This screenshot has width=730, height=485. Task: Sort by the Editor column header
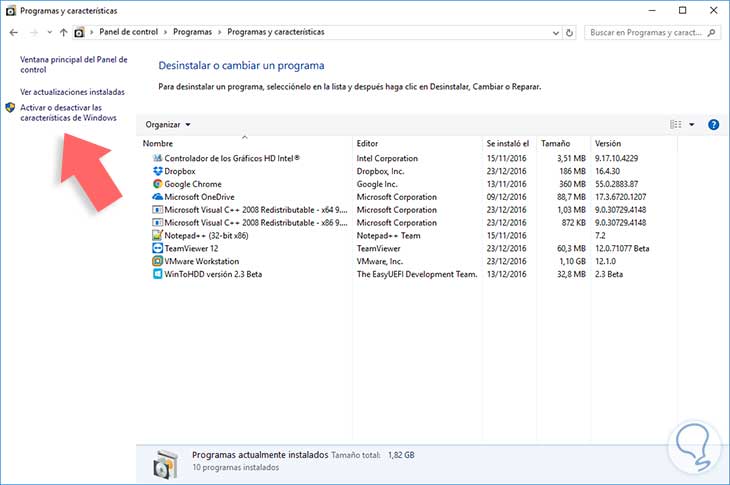(367, 144)
